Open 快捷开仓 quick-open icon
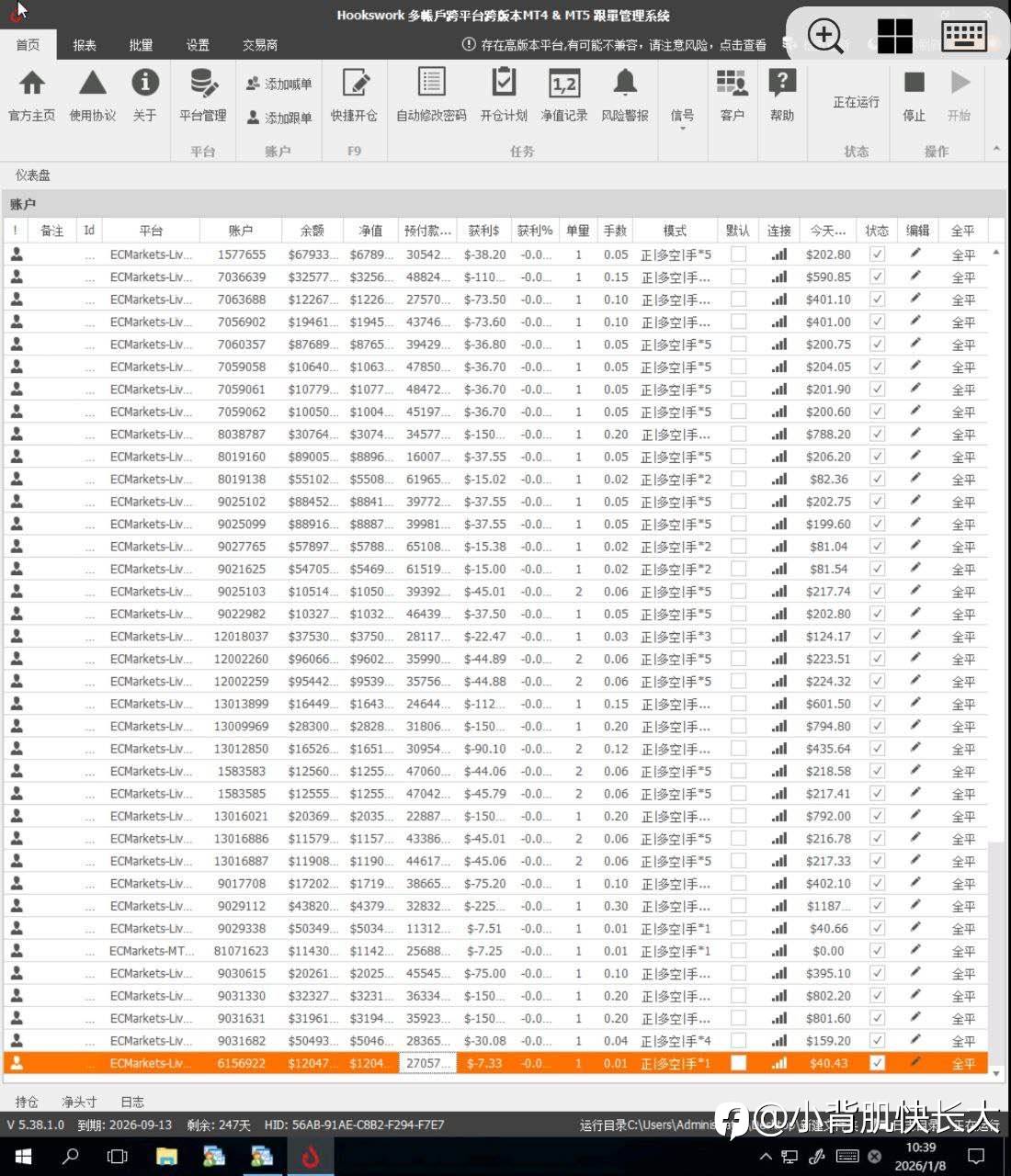The width and height of the screenshot is (1011, 1176). [354, 96]
